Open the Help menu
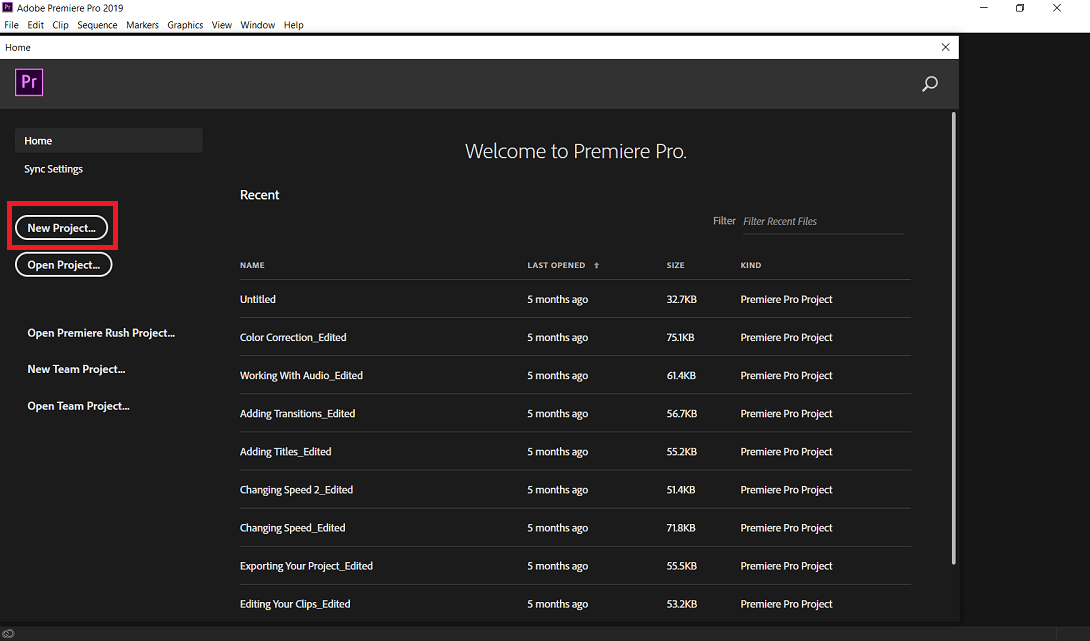 tap(293, 25)
